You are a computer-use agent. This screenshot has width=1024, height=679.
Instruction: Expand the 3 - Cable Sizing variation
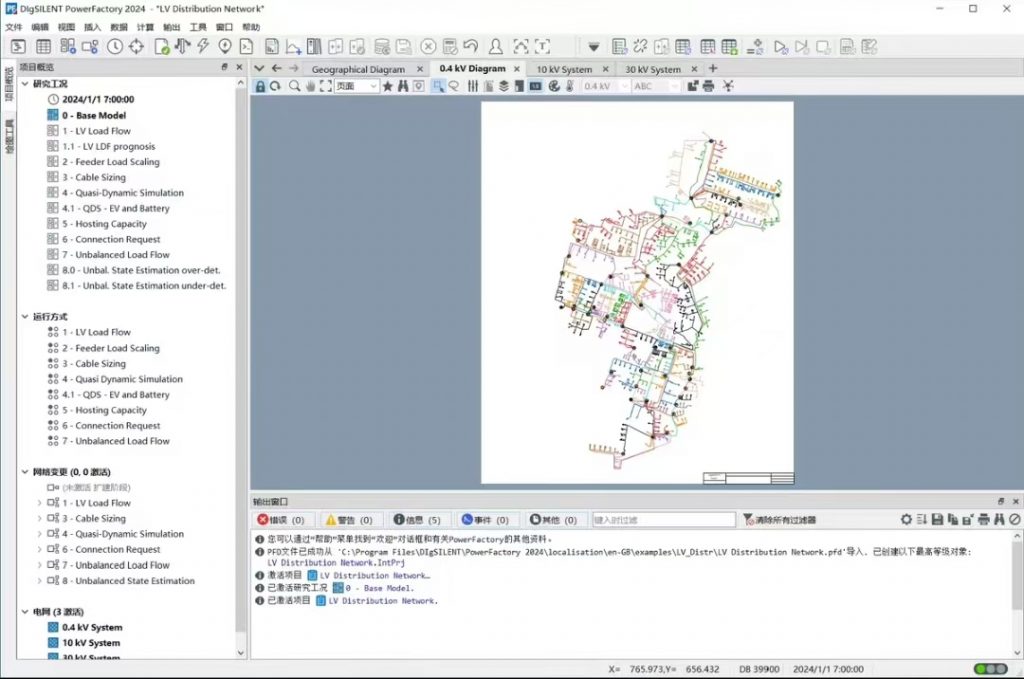pyautogui.click(x=39, y=519)
